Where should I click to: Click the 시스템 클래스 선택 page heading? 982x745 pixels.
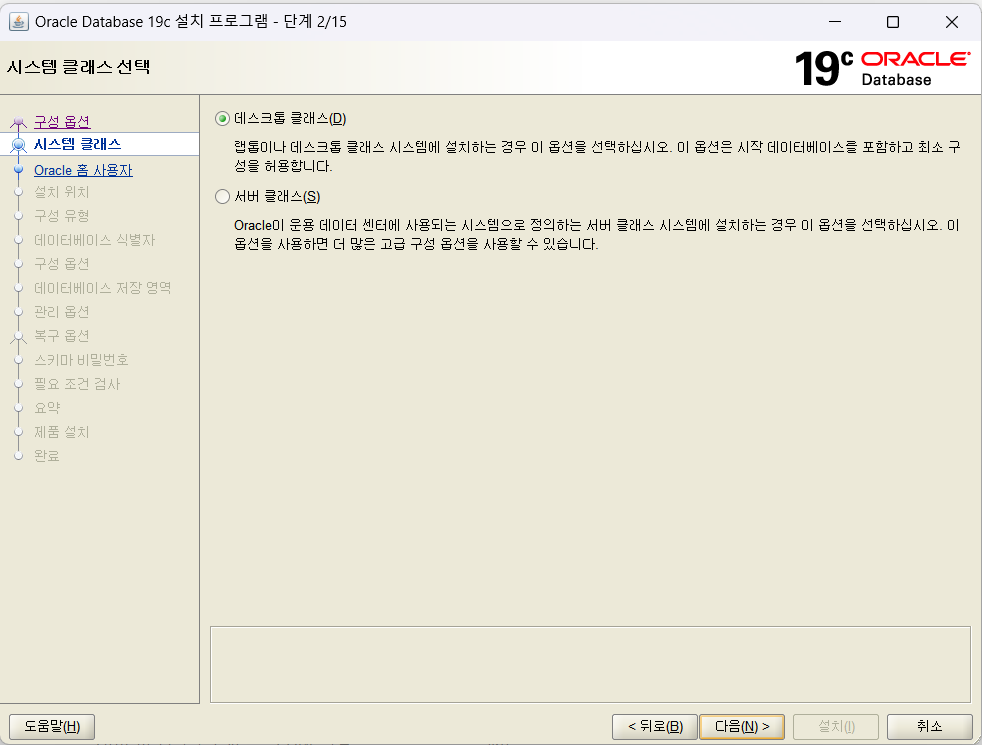tap(78, 67)
